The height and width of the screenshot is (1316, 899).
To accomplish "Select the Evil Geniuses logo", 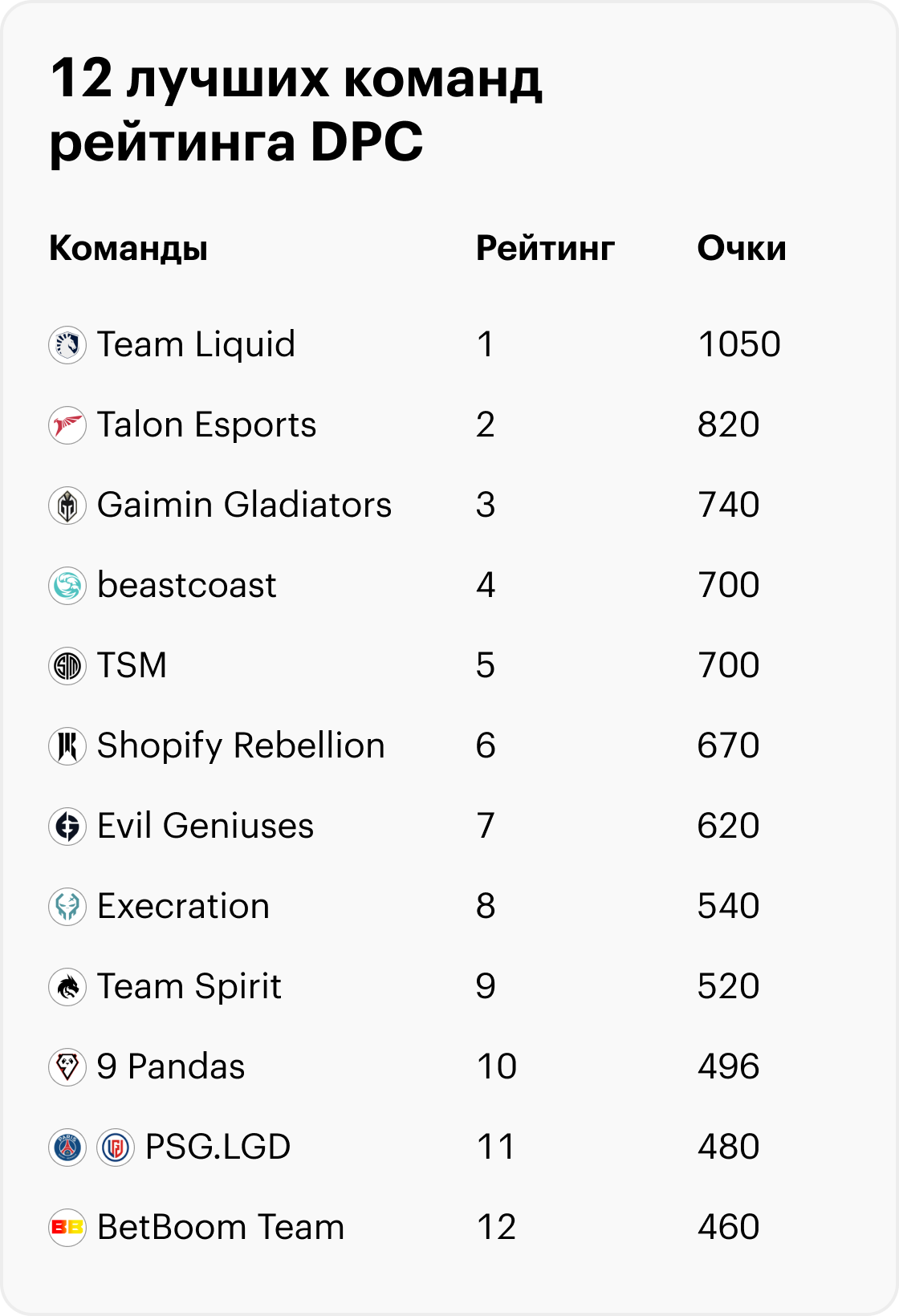I will [67, 827].
